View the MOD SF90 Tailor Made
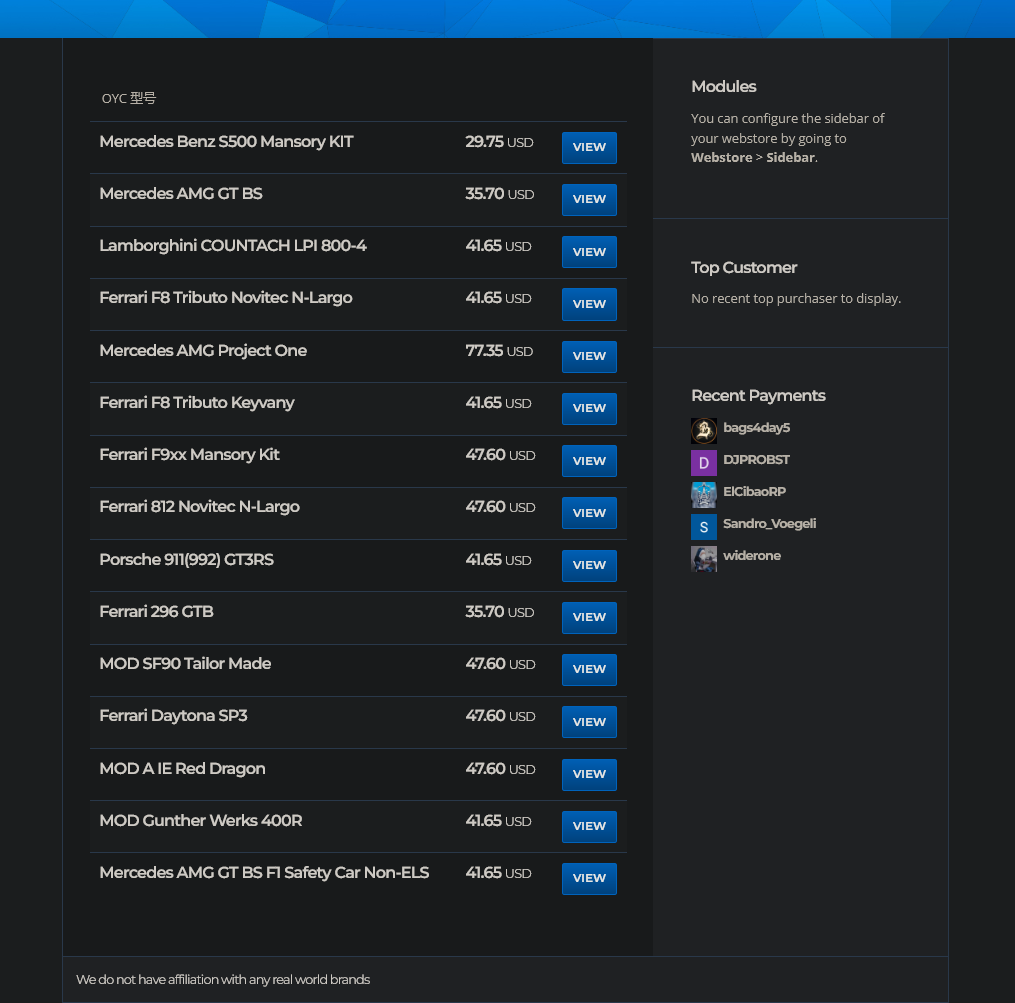 click(x=589, y=669)
